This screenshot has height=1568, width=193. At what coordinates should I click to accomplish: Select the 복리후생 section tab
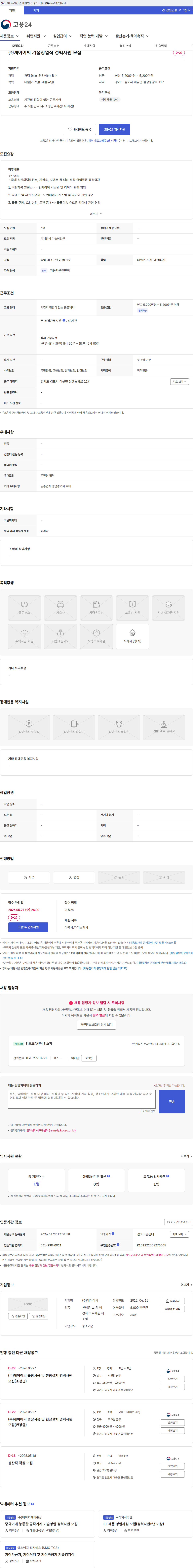point(125,46)
